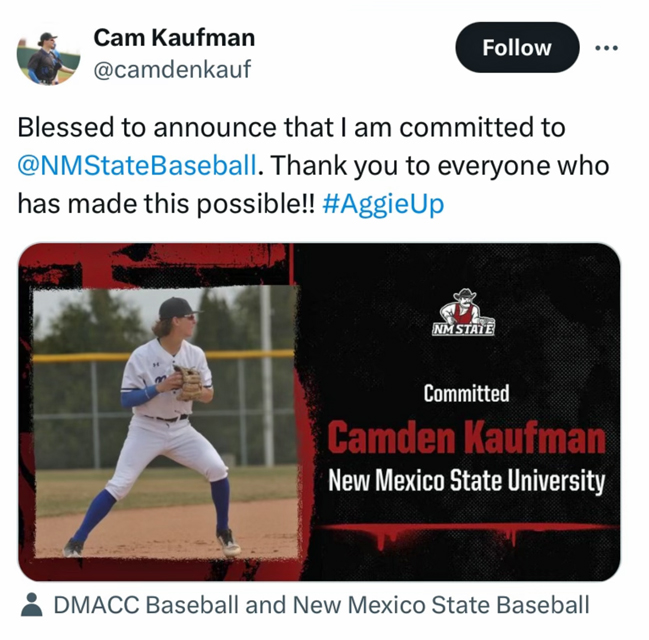
Task: Open the @camdenkauf handle link
Action: click(x=172, y=69)
